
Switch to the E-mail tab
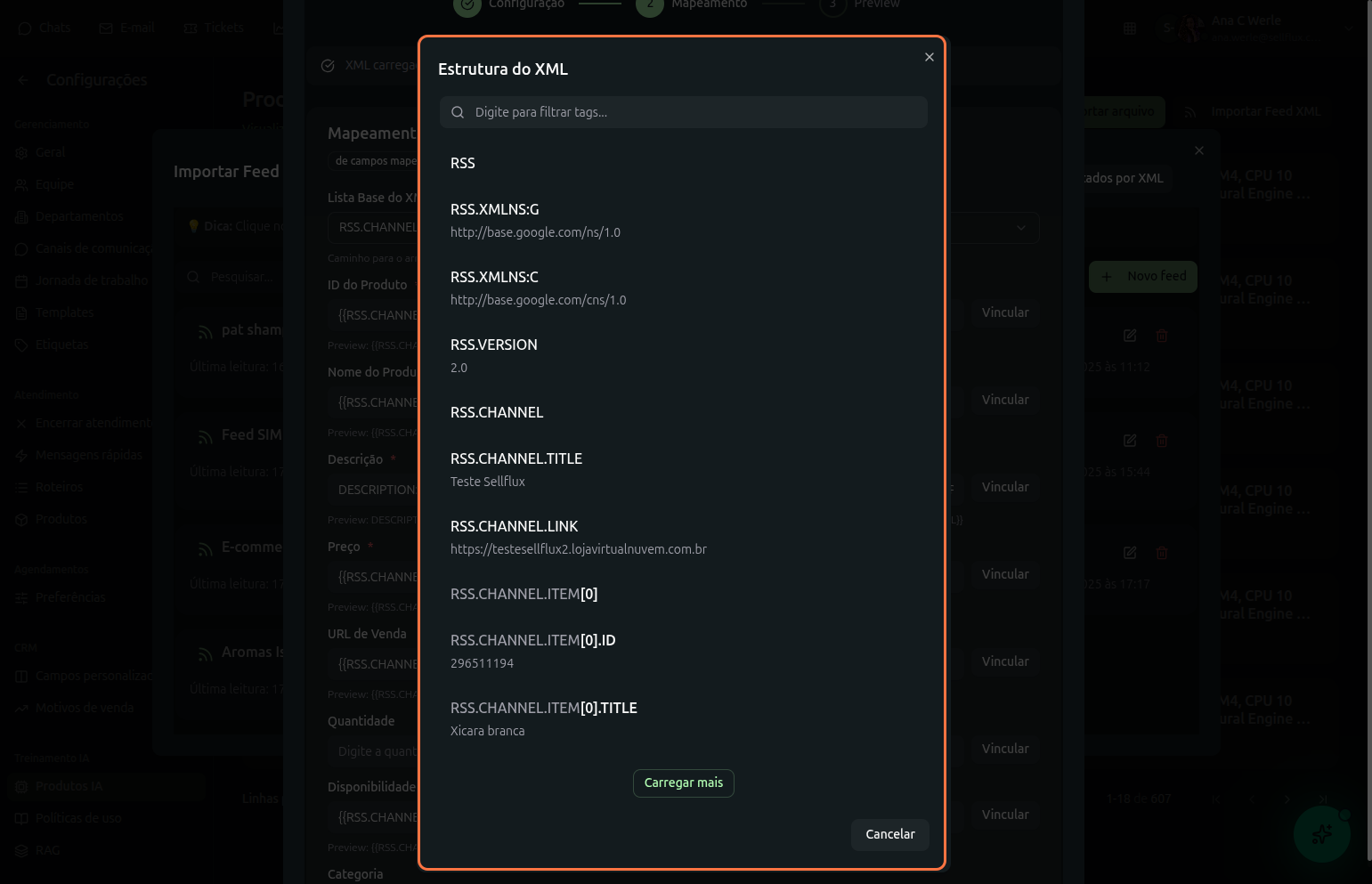(127, 28)
